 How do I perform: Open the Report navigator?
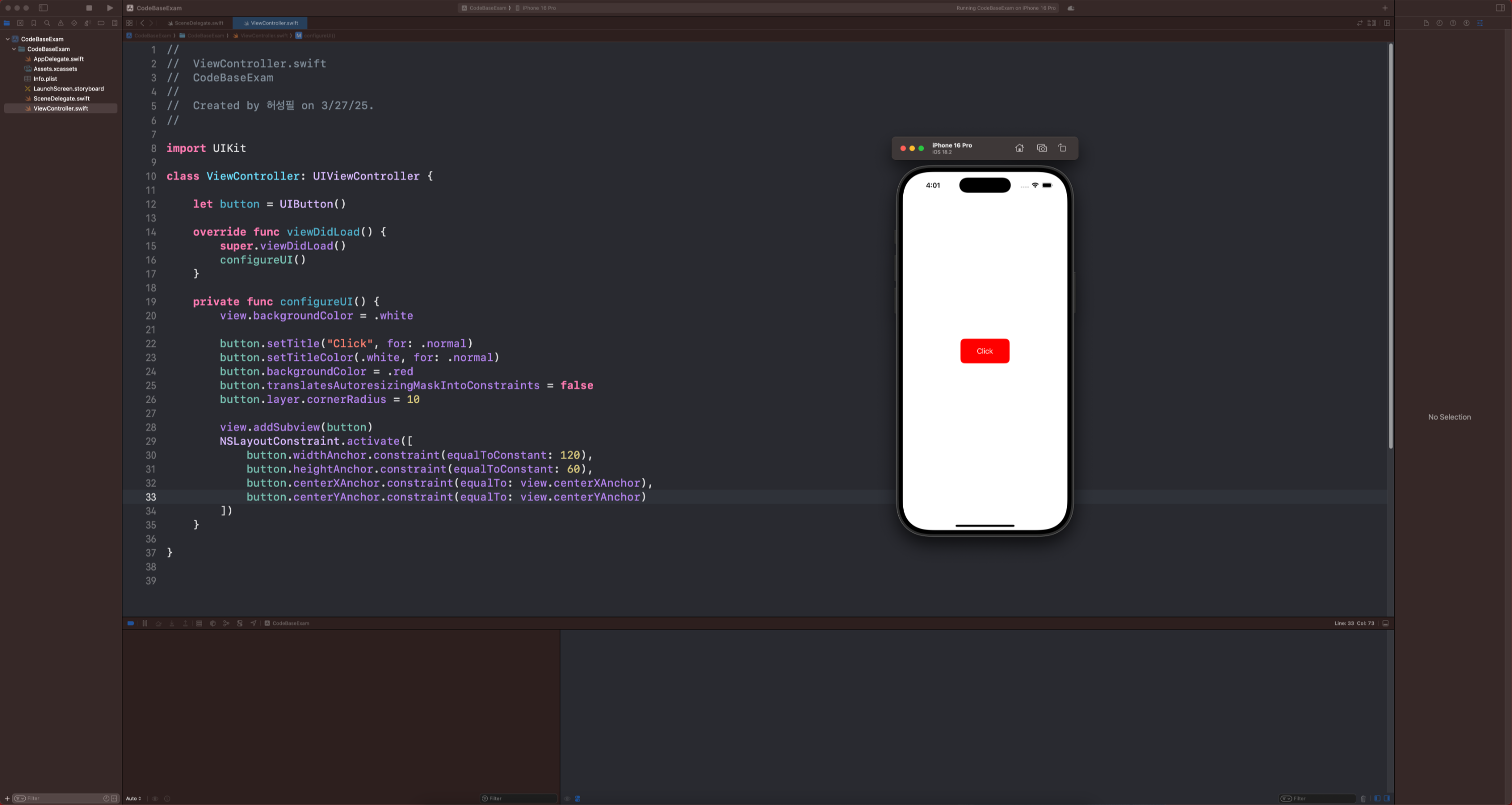114,24
